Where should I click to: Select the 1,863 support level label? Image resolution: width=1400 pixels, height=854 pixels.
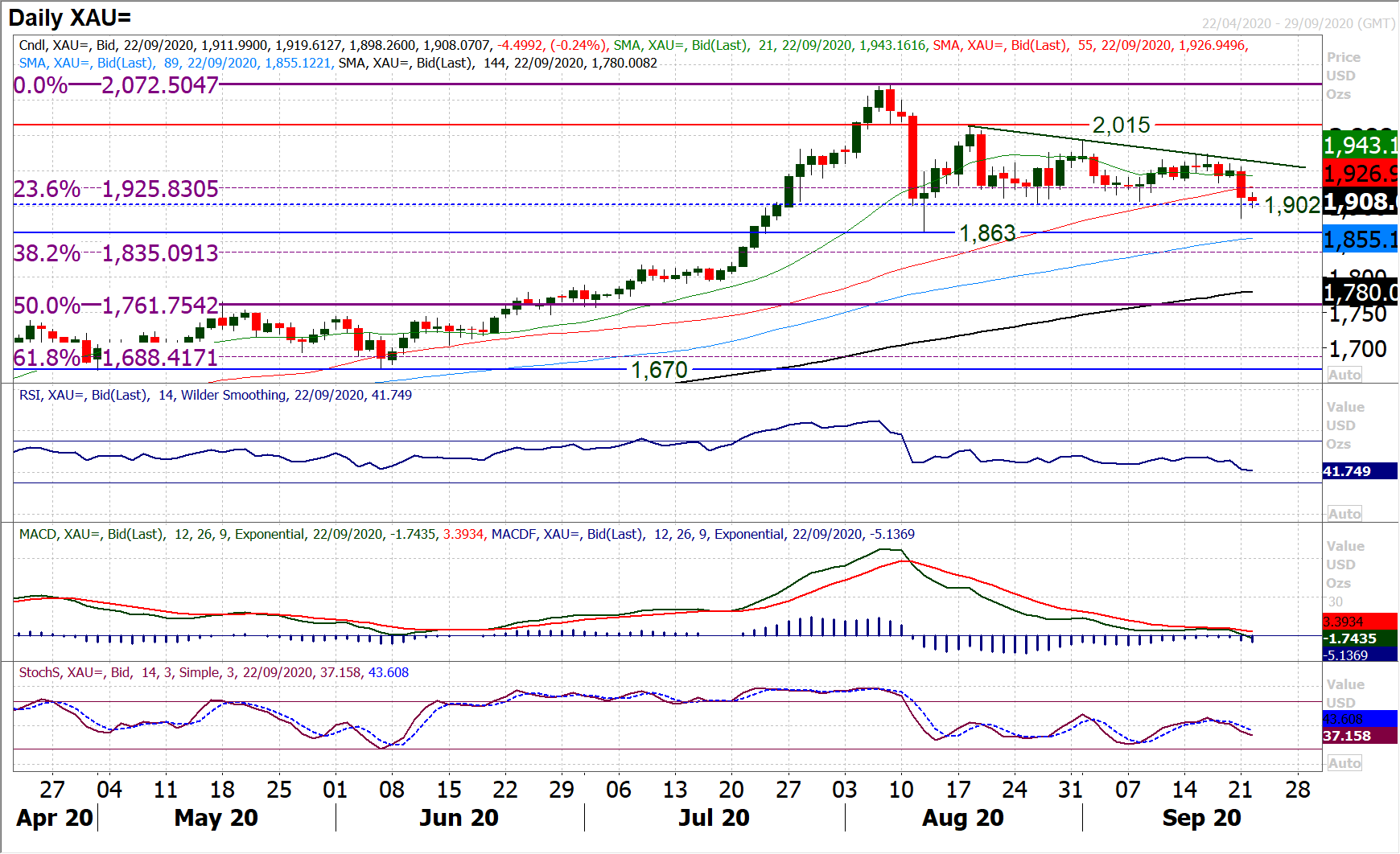click(987, 233)
